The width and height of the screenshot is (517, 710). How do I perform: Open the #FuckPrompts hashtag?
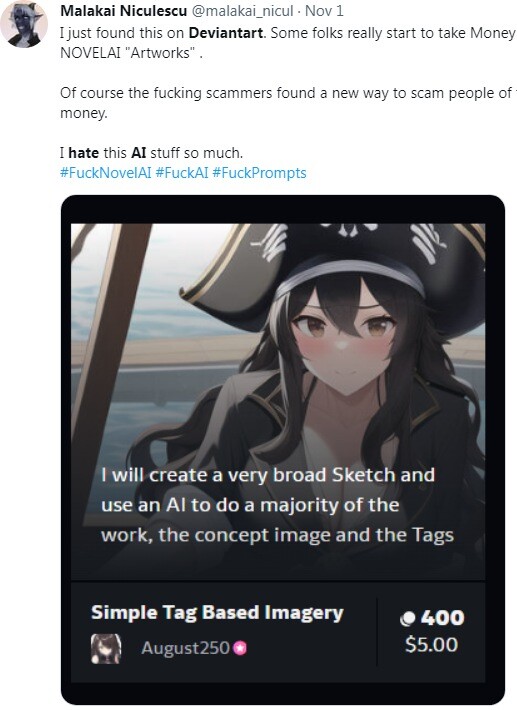[259, 173]
